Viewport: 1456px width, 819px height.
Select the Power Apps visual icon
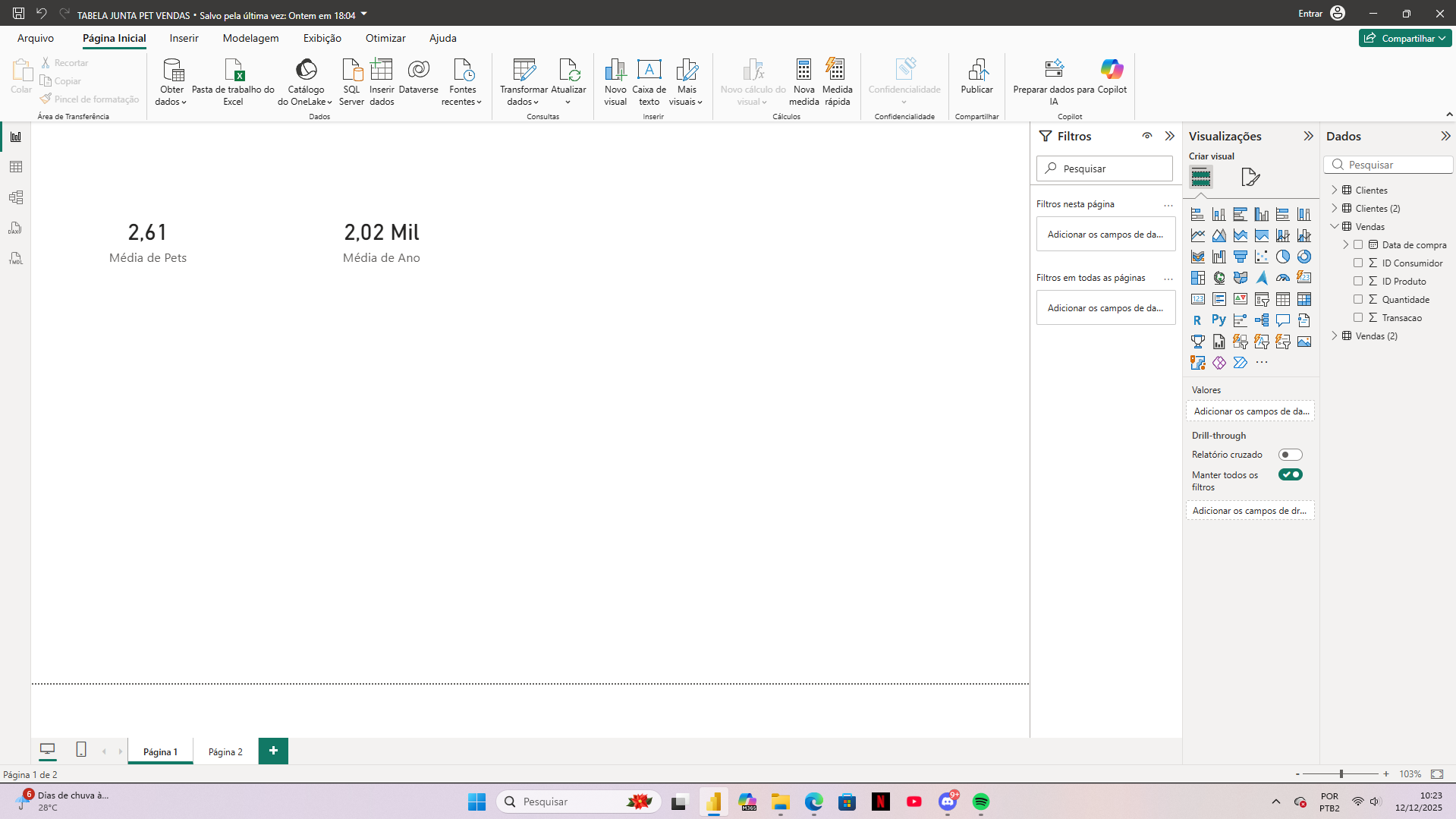pyautogui.click(x=1219, y=363)
